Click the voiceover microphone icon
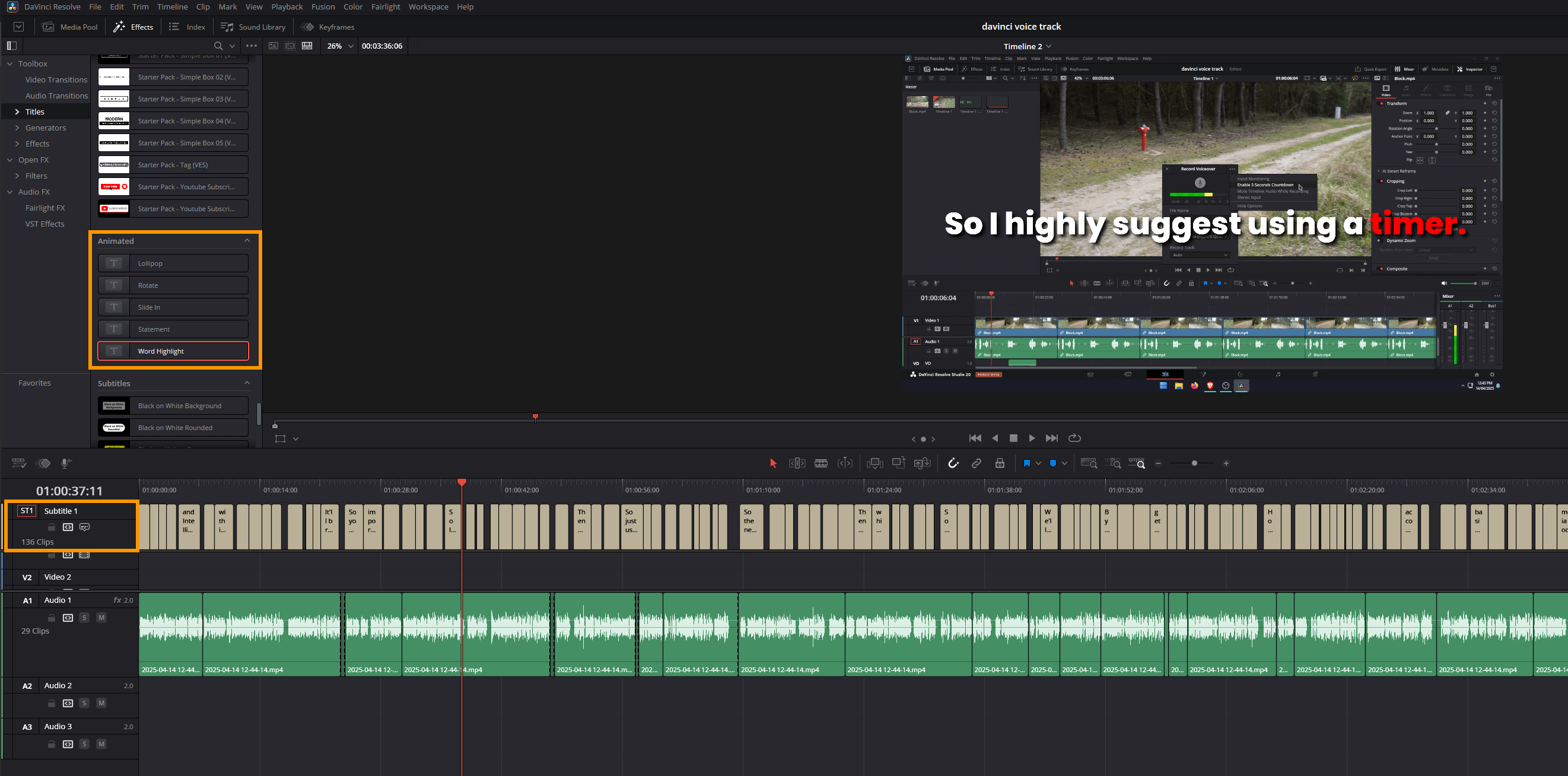The height and width of the screenshot is (776, 1568). 66,464
